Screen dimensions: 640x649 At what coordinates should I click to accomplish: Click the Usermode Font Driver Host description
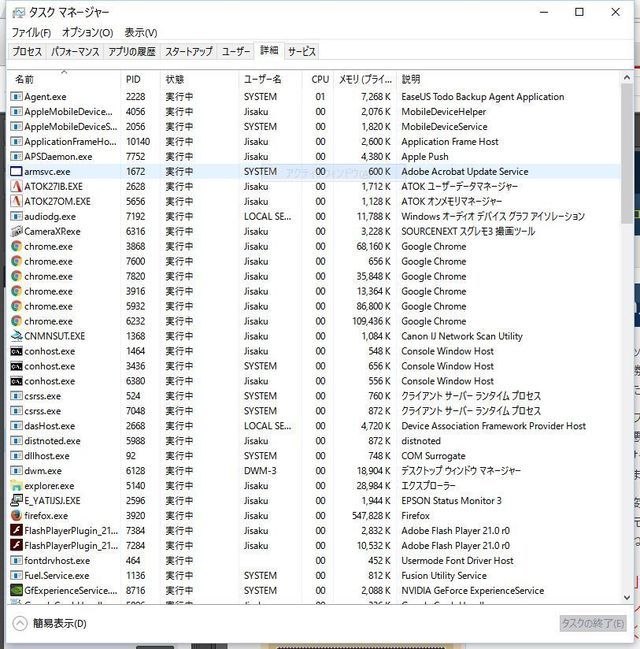[x=457, y=560]
